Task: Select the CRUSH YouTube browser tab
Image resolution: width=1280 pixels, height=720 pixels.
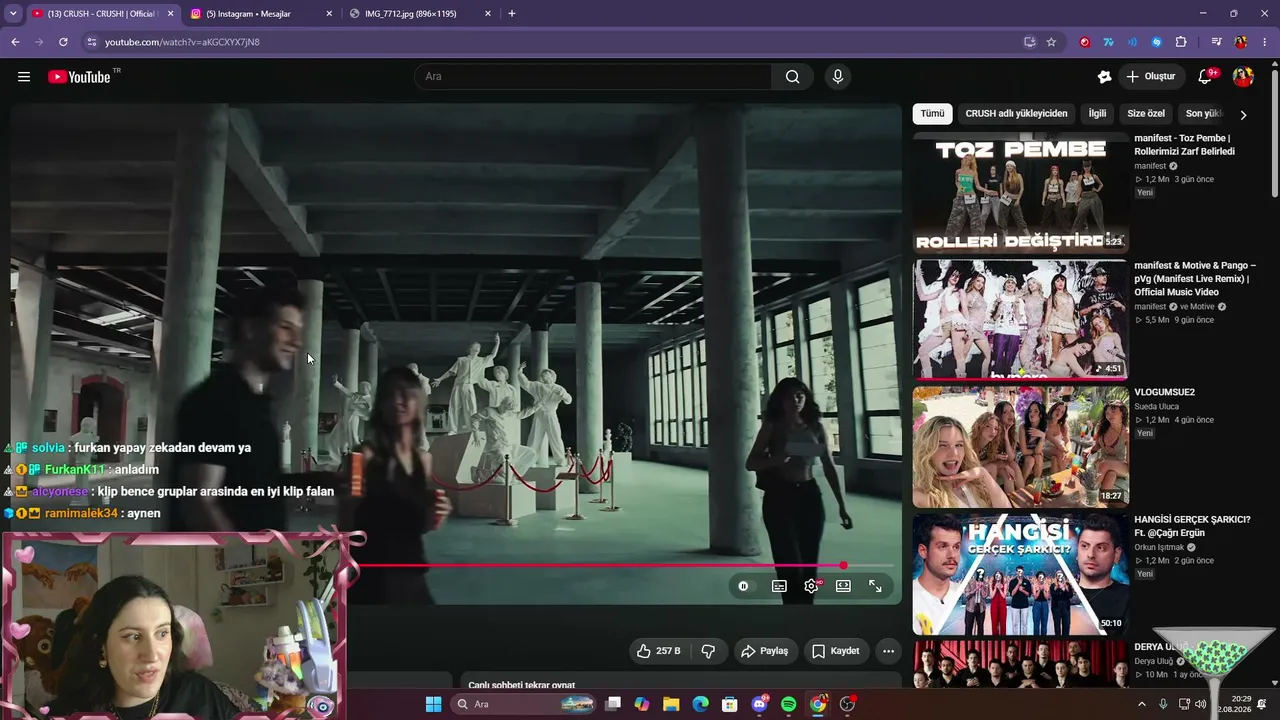Action: point(102,14)
